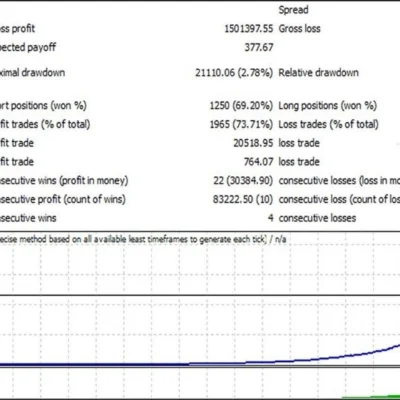400x400 pixels.
Task: Select profit trades value 1965 (73.71%)
Action: [241, 124]
